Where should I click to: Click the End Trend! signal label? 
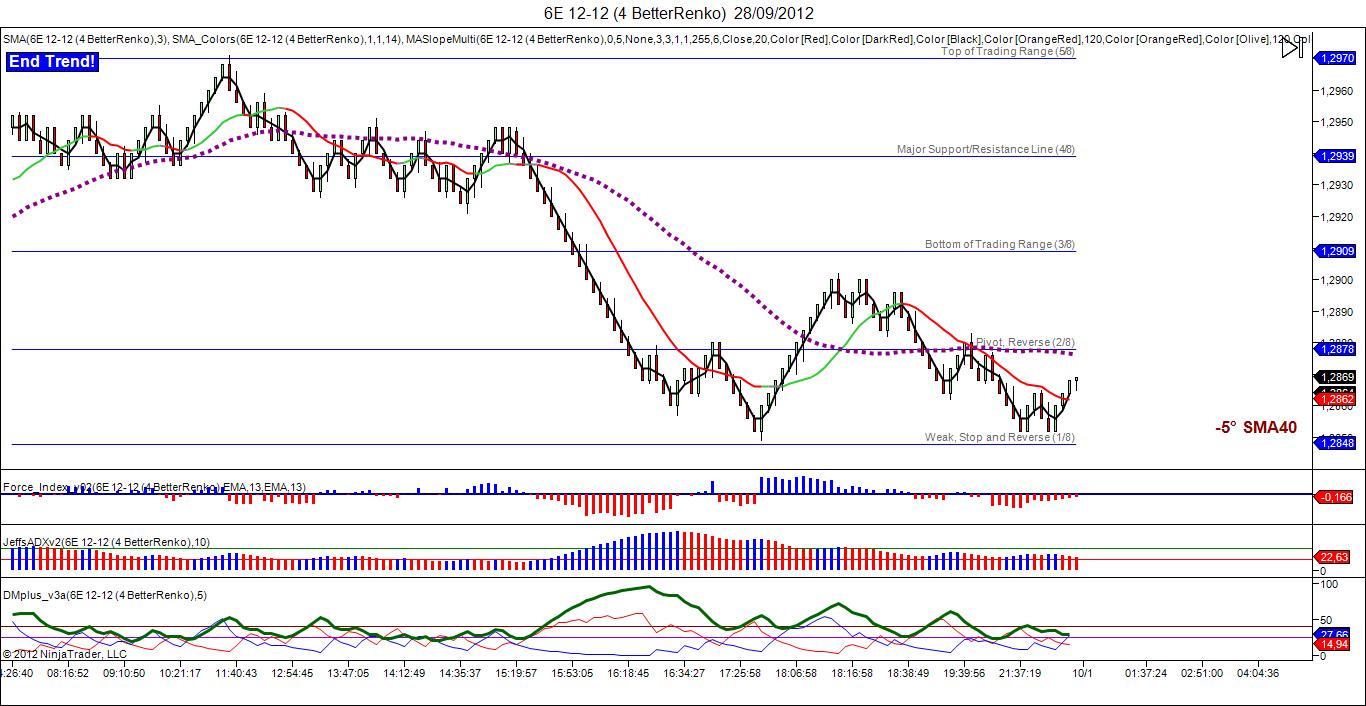click(53, 62)
